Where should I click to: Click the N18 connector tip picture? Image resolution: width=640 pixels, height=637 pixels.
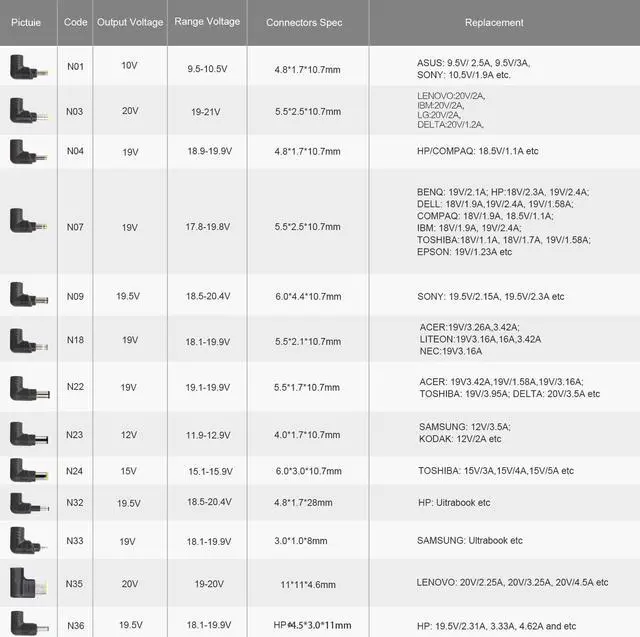[29, 341]
